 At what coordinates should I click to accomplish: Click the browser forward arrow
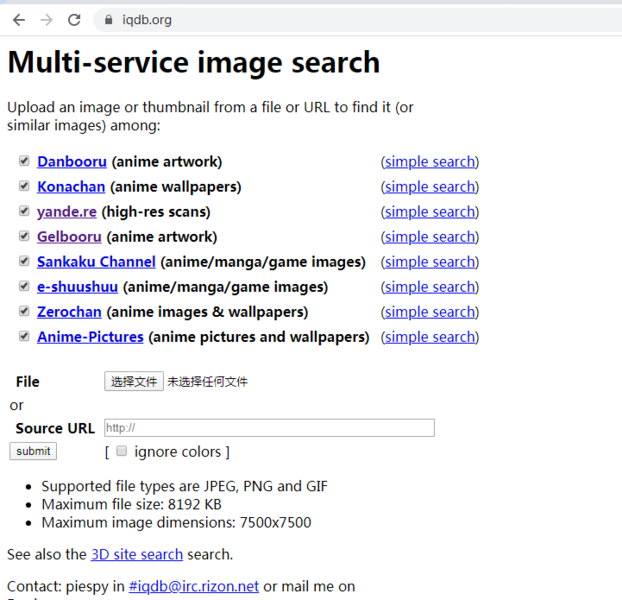click(47, 19)
